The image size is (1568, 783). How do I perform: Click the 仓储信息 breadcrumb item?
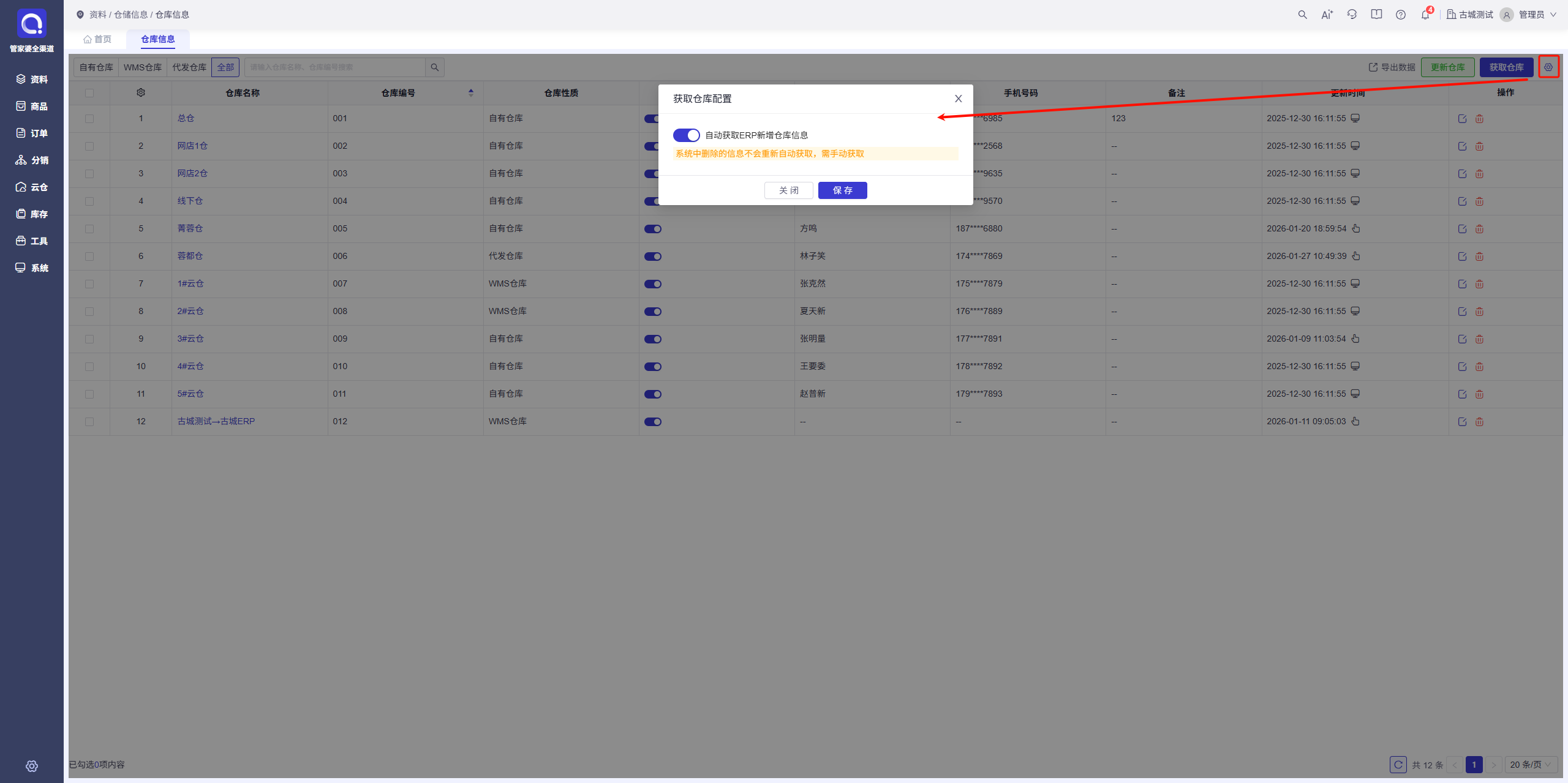131,15
